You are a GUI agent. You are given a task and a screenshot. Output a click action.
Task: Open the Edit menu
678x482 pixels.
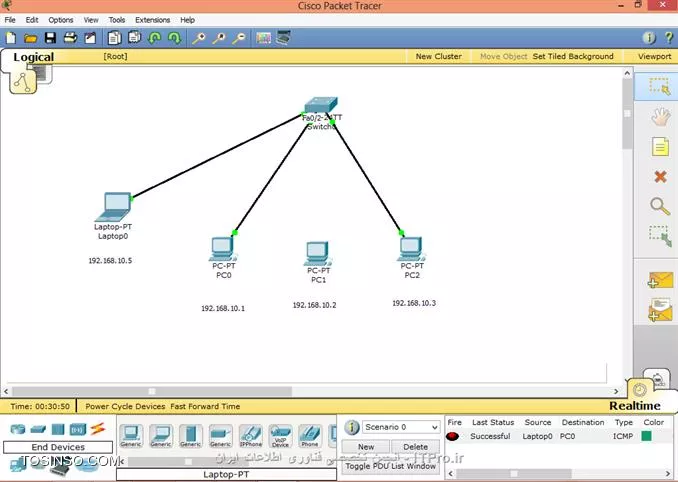[32, 20]
